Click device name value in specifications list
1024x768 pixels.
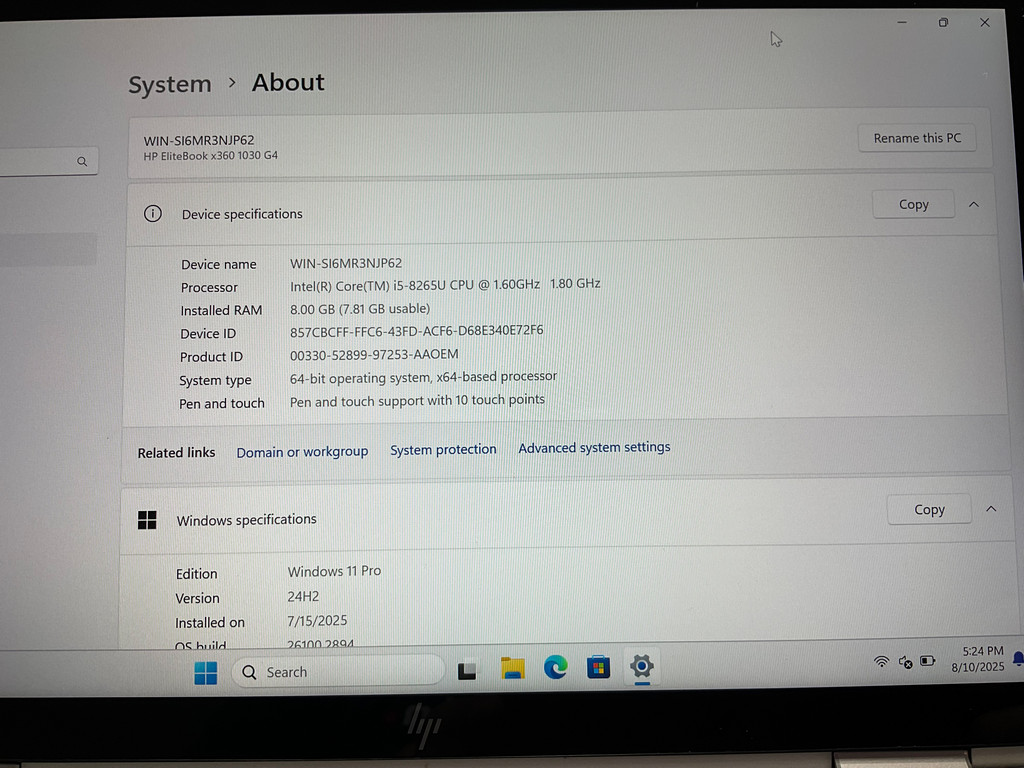[346, 263]
